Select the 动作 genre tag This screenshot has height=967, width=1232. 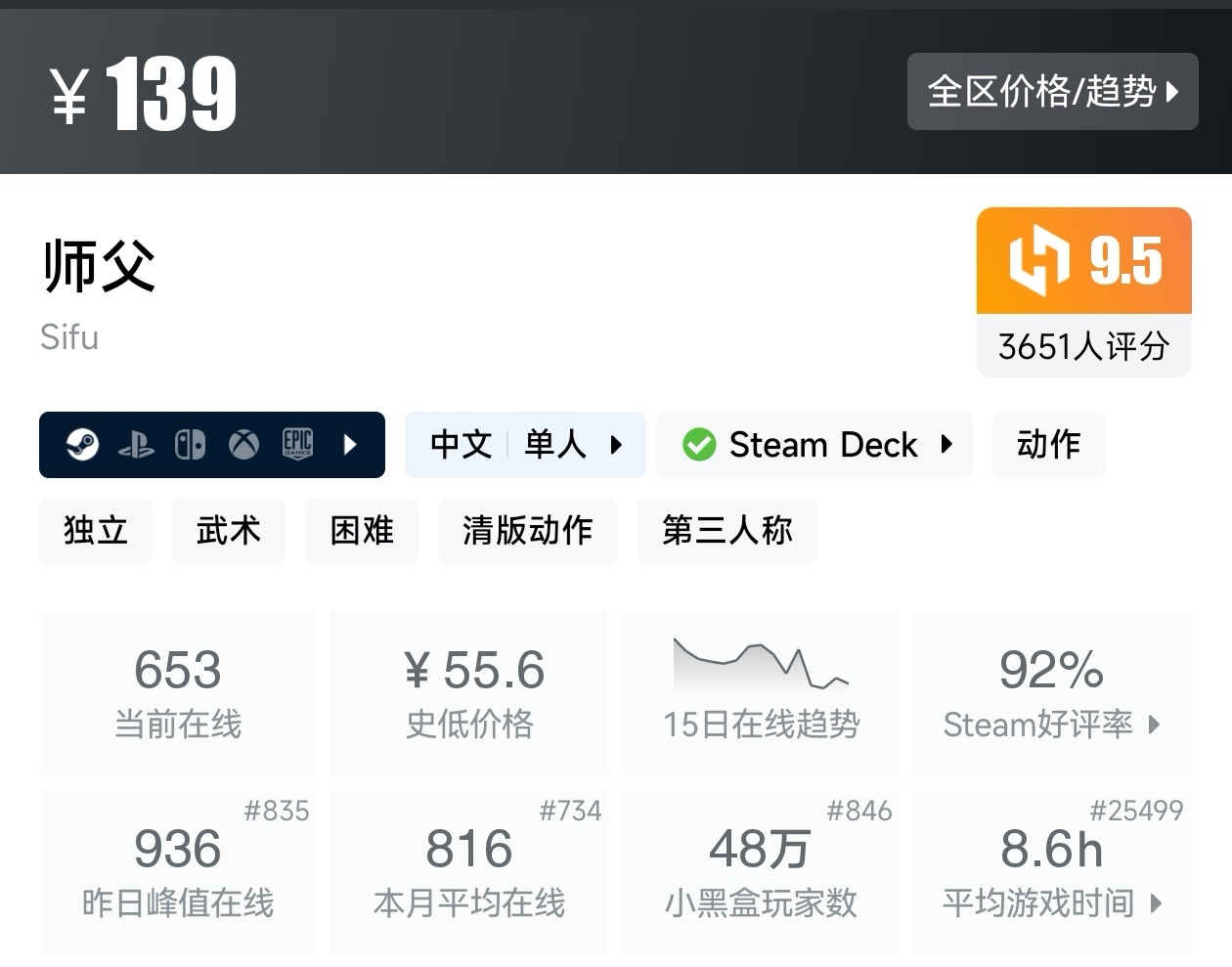tap(1048, 445)
